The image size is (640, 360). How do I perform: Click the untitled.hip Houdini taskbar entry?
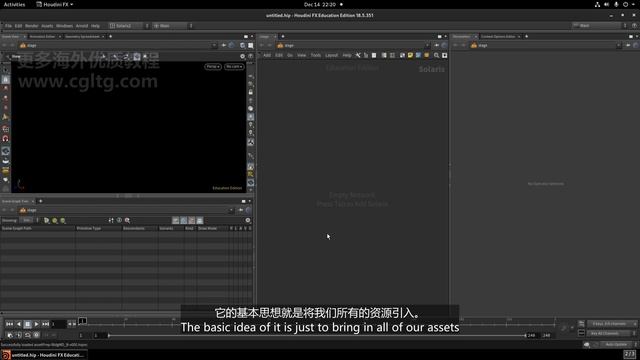[x=44, y=355]
